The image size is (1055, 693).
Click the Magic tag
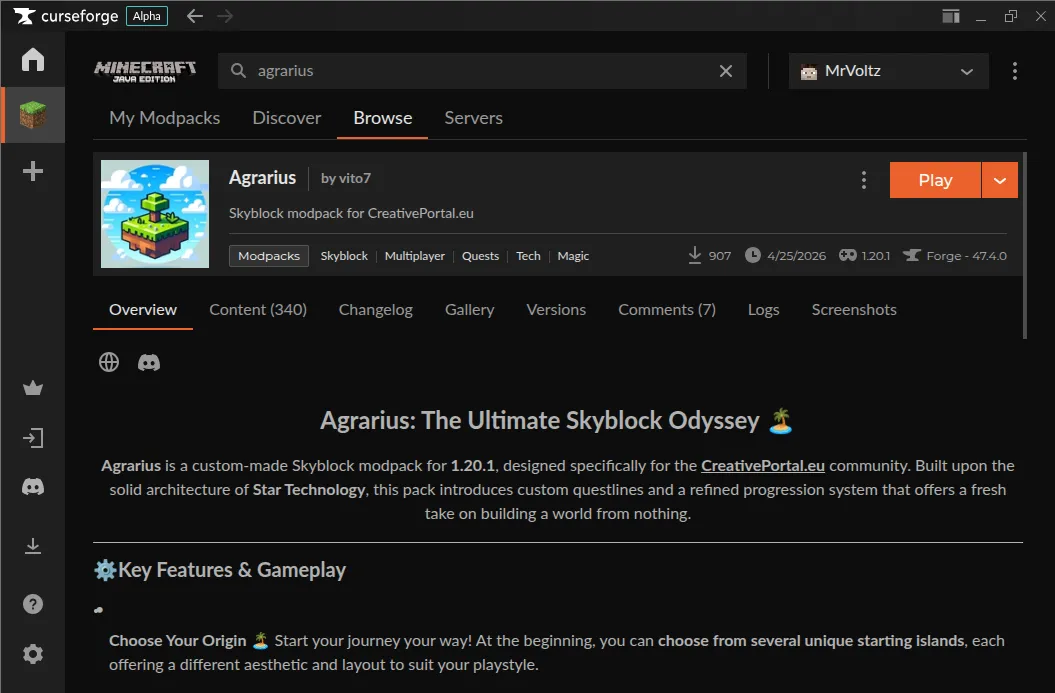coord(573,256)
